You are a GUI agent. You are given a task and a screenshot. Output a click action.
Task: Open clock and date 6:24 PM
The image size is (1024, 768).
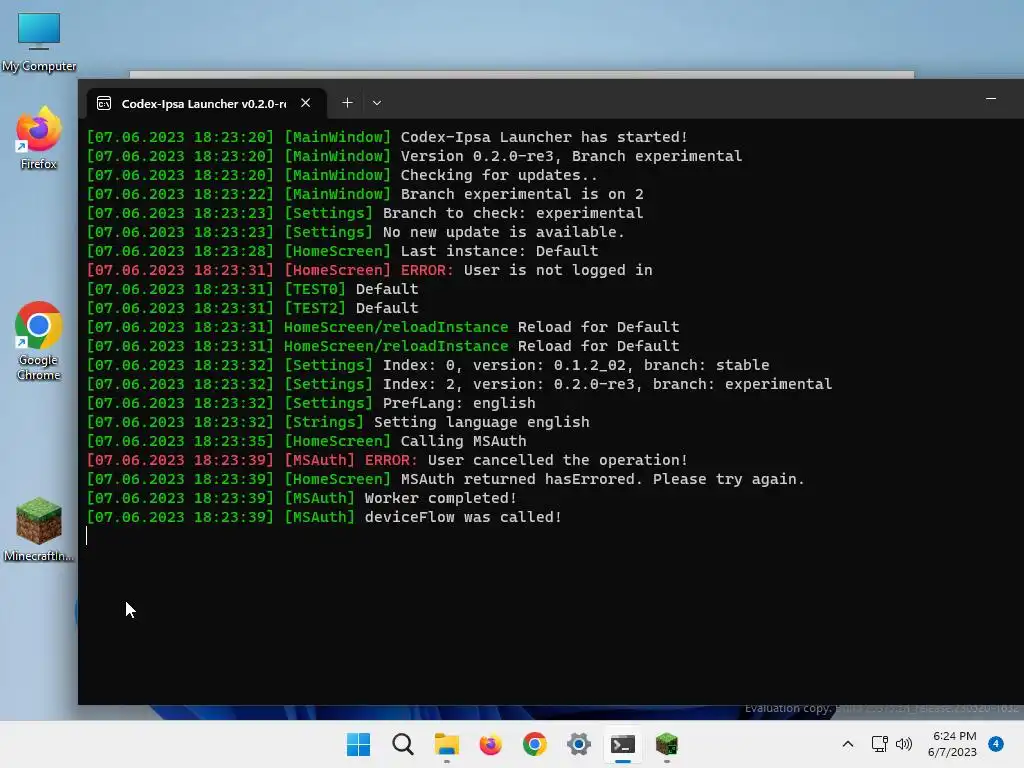coord(953,744)
